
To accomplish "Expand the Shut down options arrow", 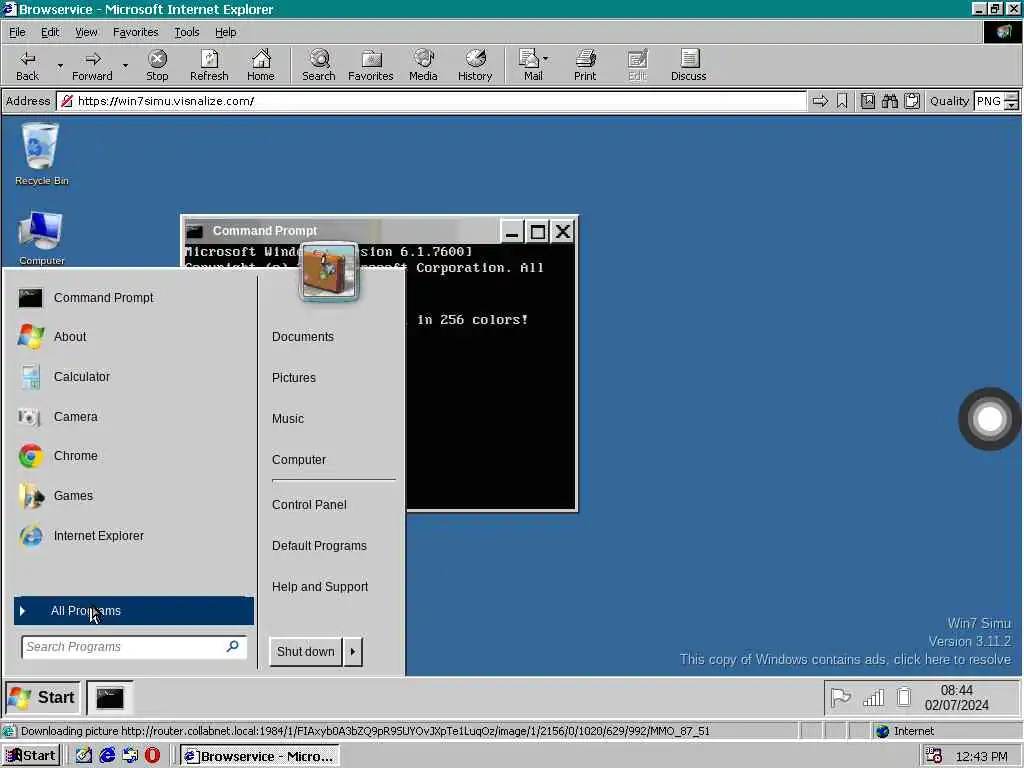I will (x=353, y=651).
